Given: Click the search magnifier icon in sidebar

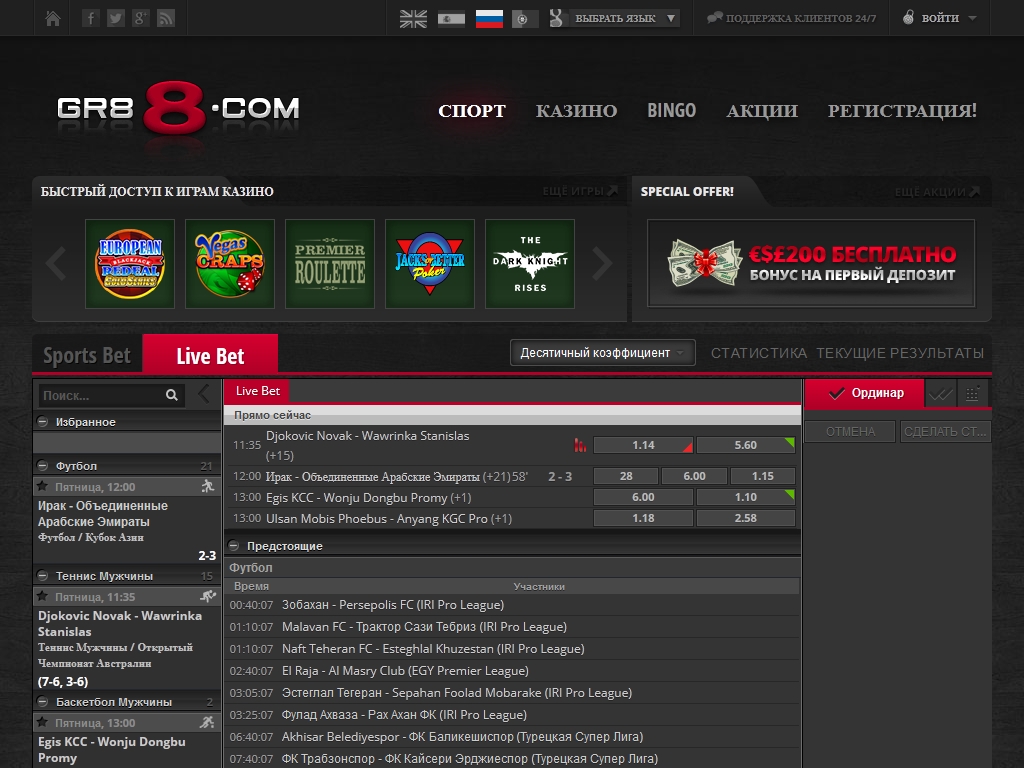Looking at the screenshot, I should pyautogui.click(x=172, y=395).
